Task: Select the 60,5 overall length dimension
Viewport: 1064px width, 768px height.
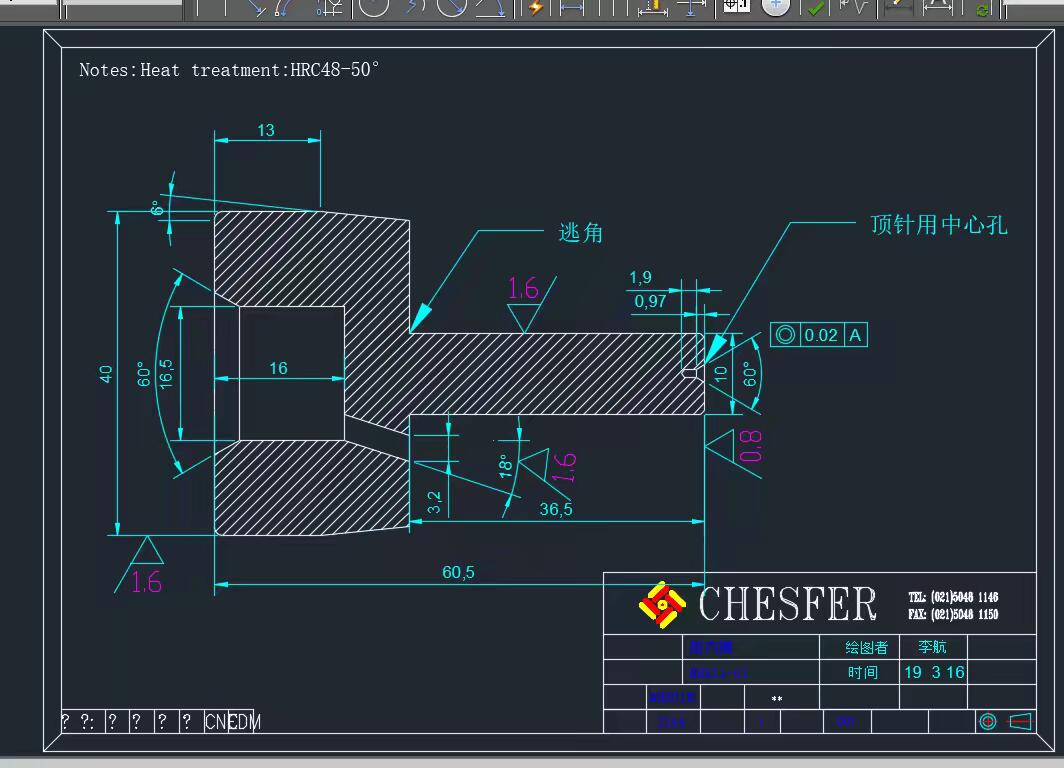Action: tap(458, 572)
